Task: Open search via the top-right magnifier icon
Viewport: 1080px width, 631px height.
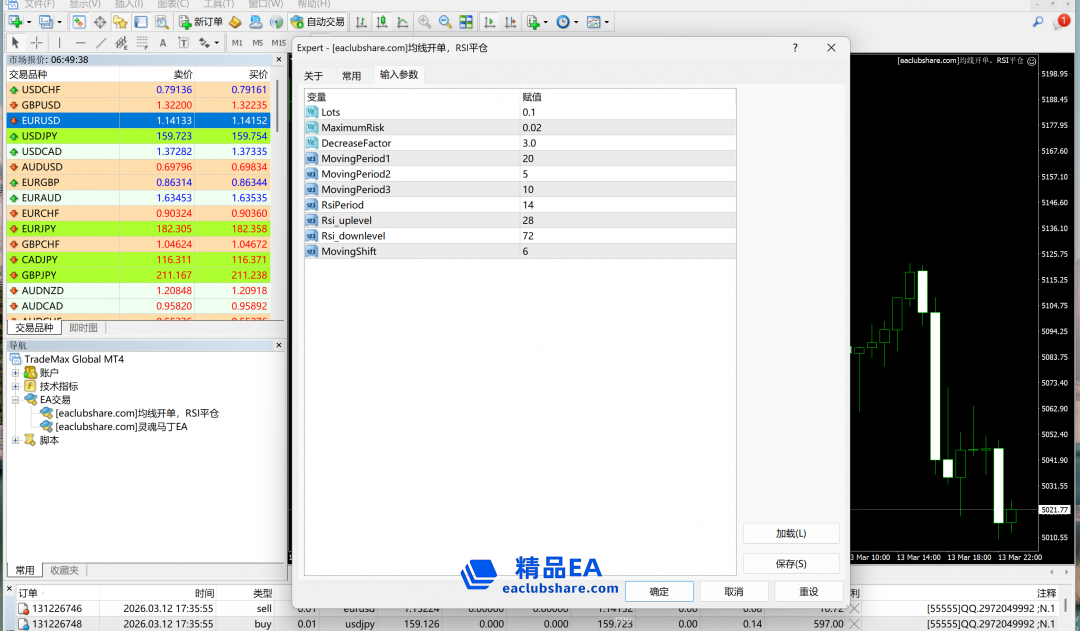Action: pos(1038,21)
